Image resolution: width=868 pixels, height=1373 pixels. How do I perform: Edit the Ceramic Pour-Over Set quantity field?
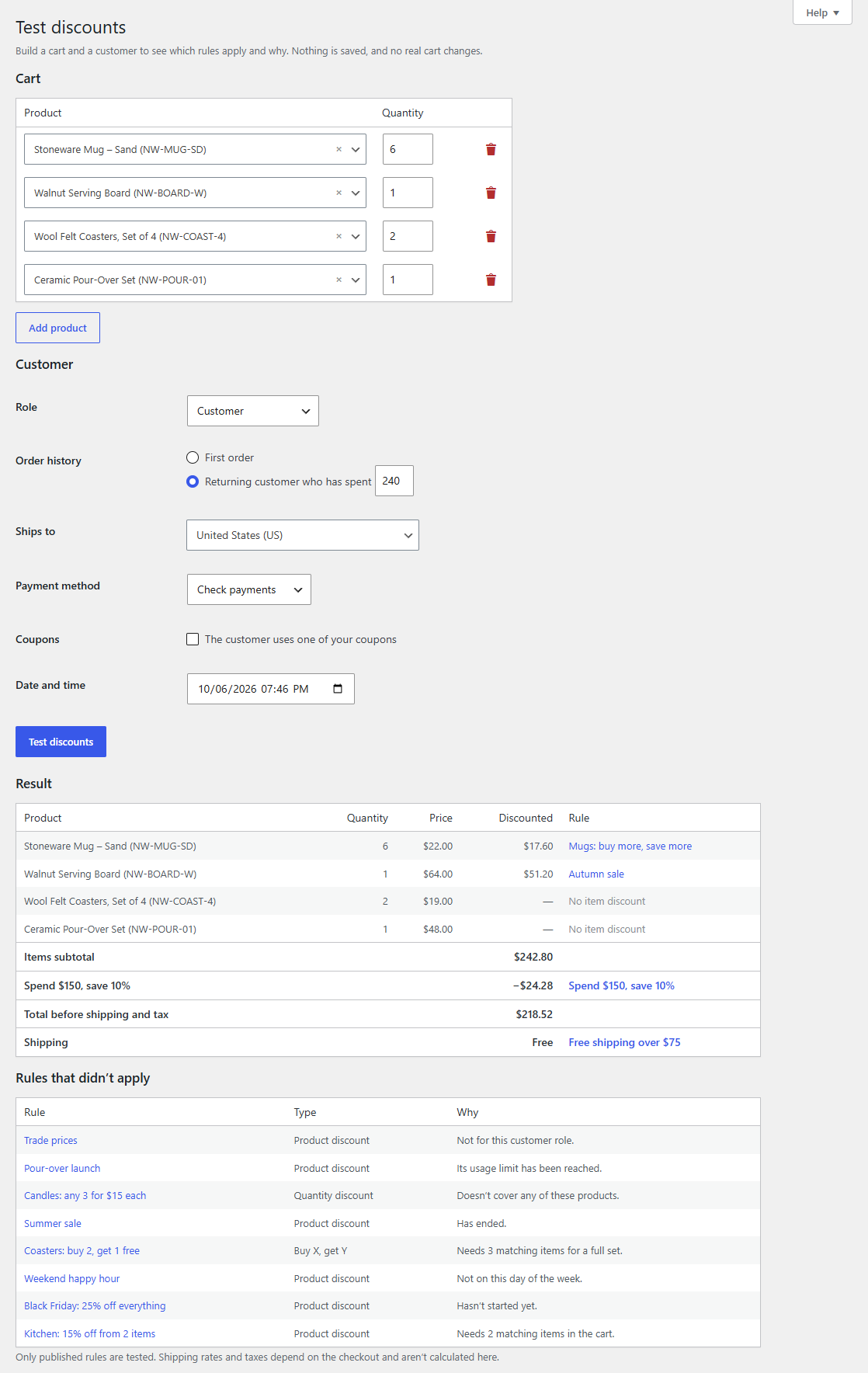408,280
